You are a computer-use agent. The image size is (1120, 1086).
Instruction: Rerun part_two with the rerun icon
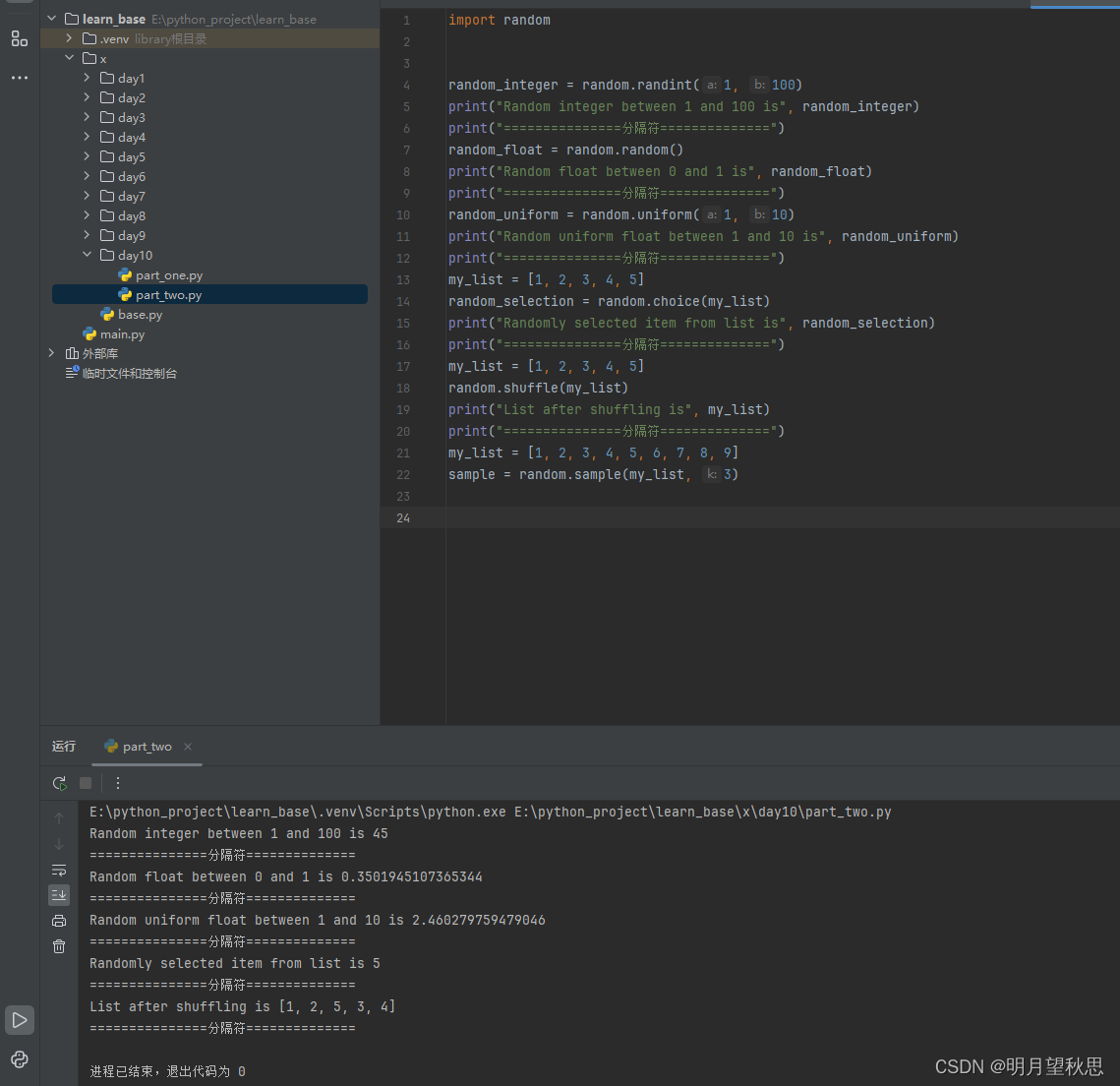point(59,783)
